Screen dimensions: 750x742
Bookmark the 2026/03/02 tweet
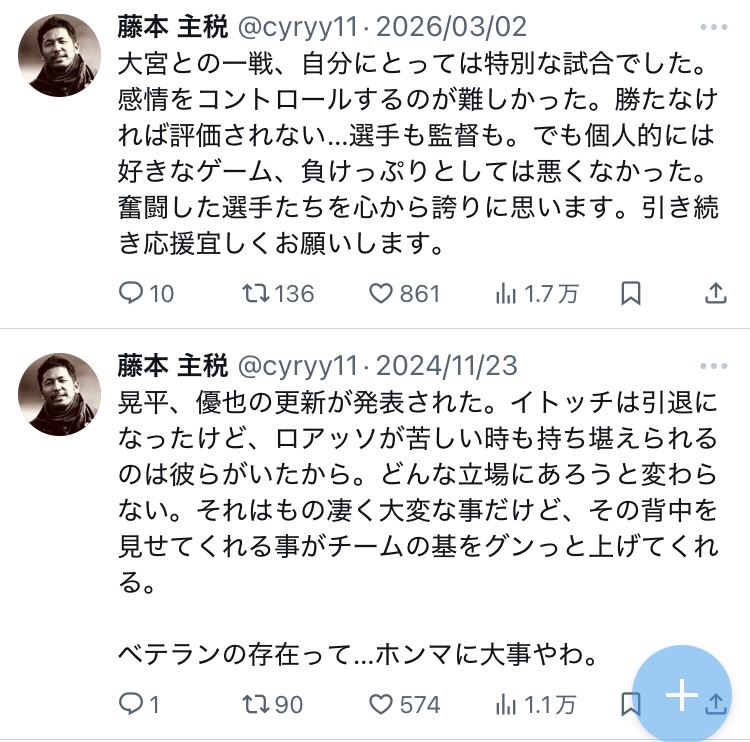pyautogui.click(x=631, y=293)
